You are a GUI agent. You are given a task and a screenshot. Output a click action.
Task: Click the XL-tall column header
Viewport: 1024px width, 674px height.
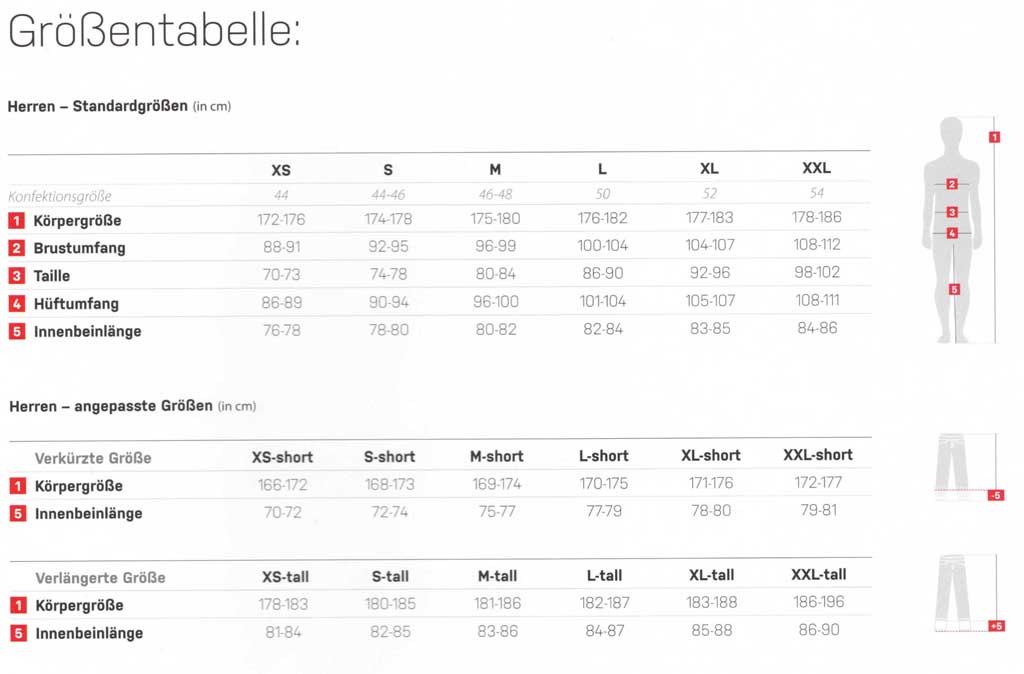click(x=711, y=575)
